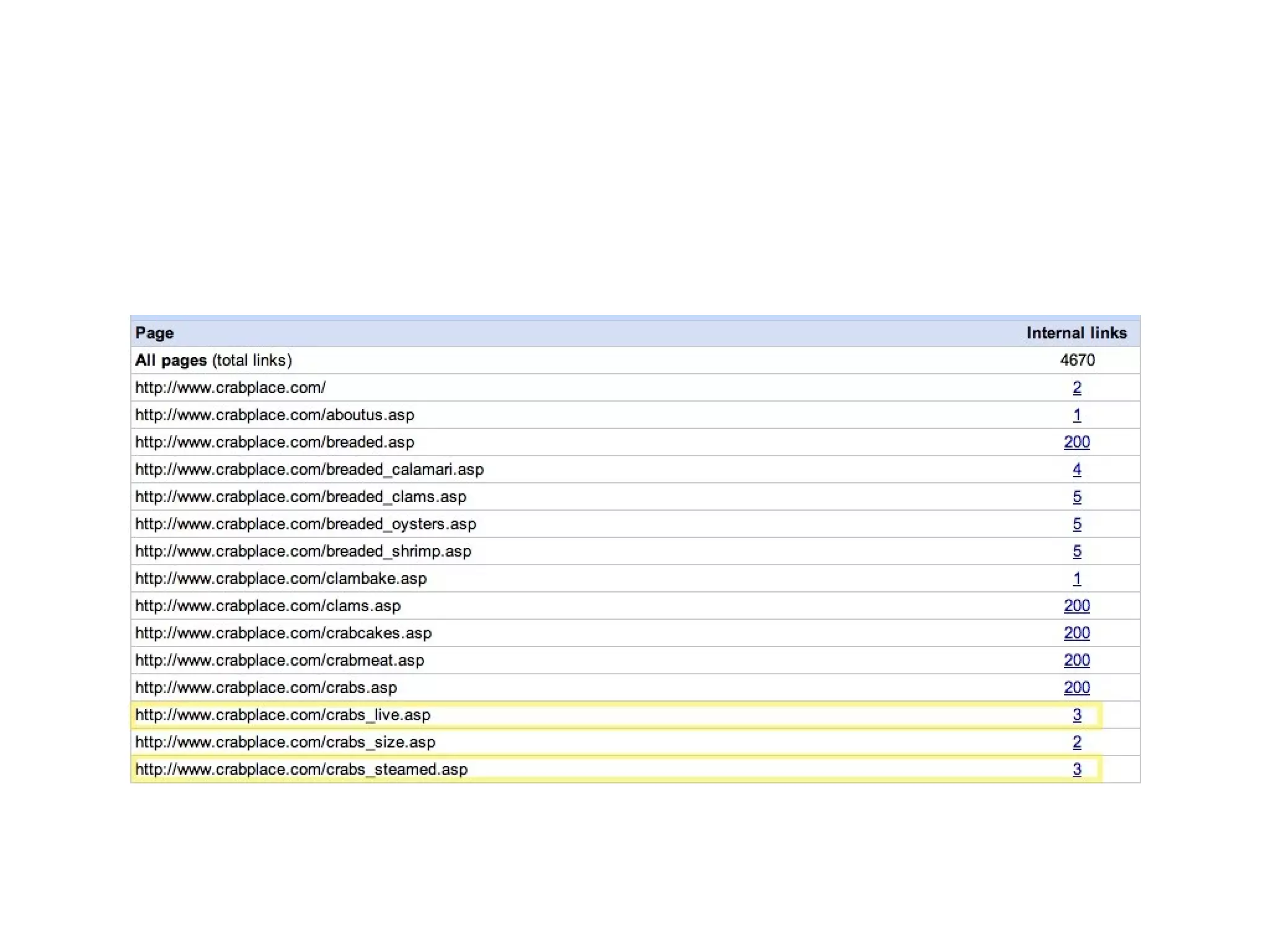This screenshot has height=952, width=1270.
Task: Click the Internal links column header
Action: (1076, 333)
